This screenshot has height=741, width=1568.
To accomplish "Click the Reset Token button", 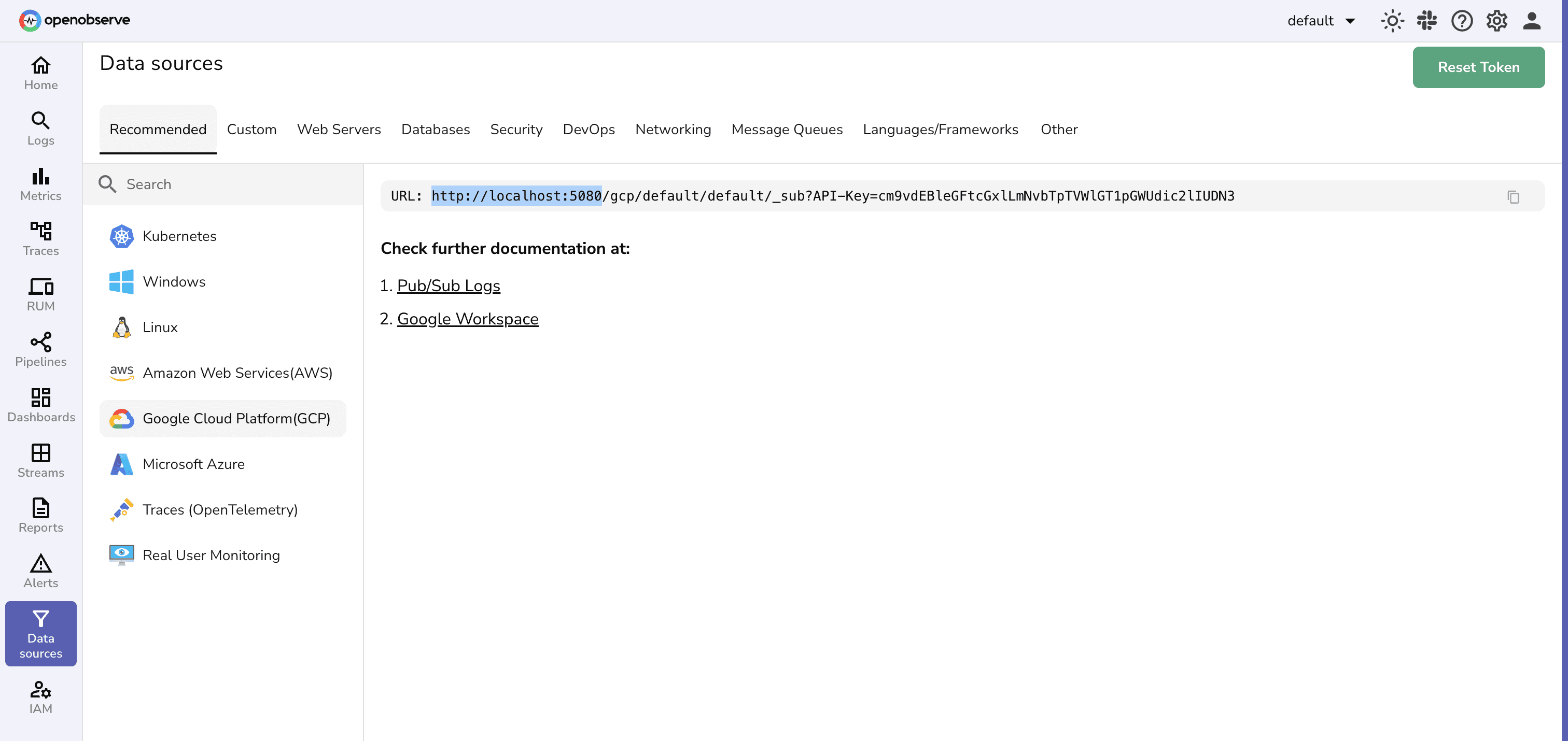I will point(1478,67).
